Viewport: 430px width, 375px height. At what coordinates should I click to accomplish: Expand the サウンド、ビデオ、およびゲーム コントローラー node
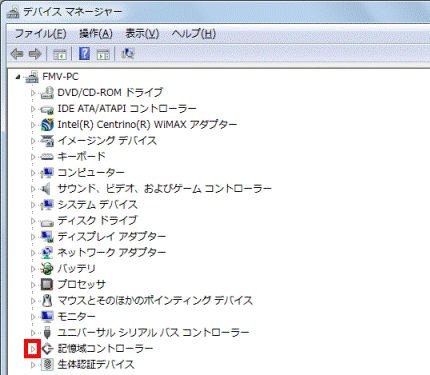click(x=33, y=189)
